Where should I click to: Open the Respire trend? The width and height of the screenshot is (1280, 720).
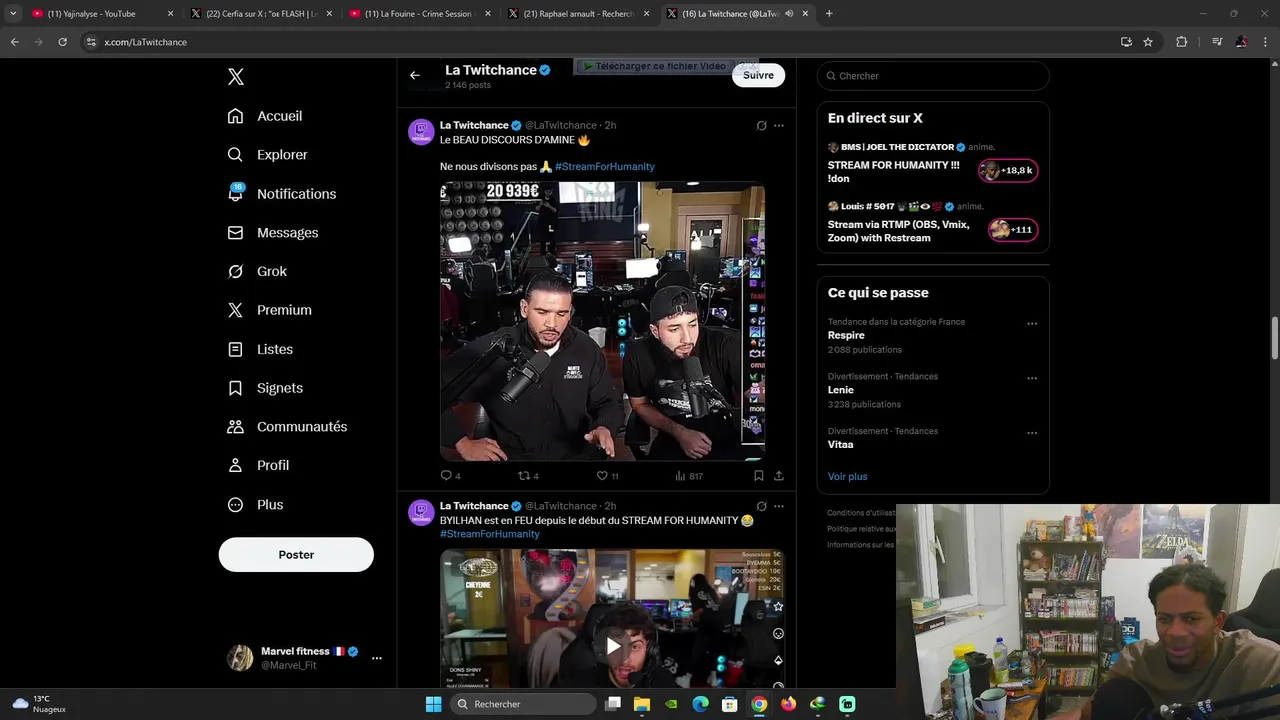pyautogui.click(x=846, y=336)
